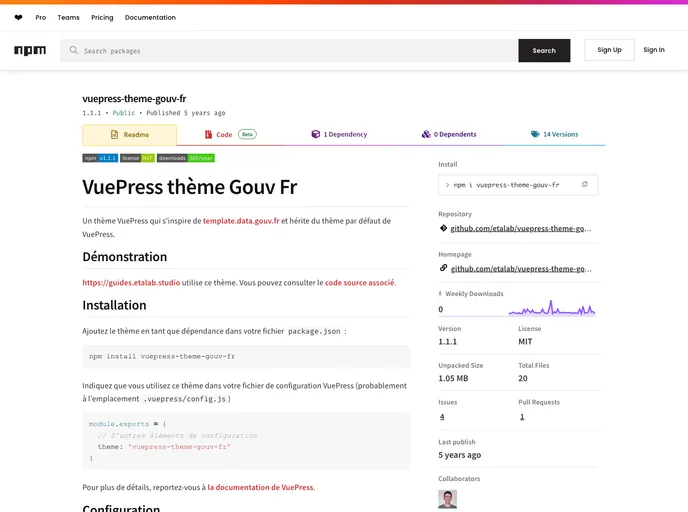Open npm version v1.1.1 badge
This screenshot has height=512, width=688.
(x=100, y=158)
